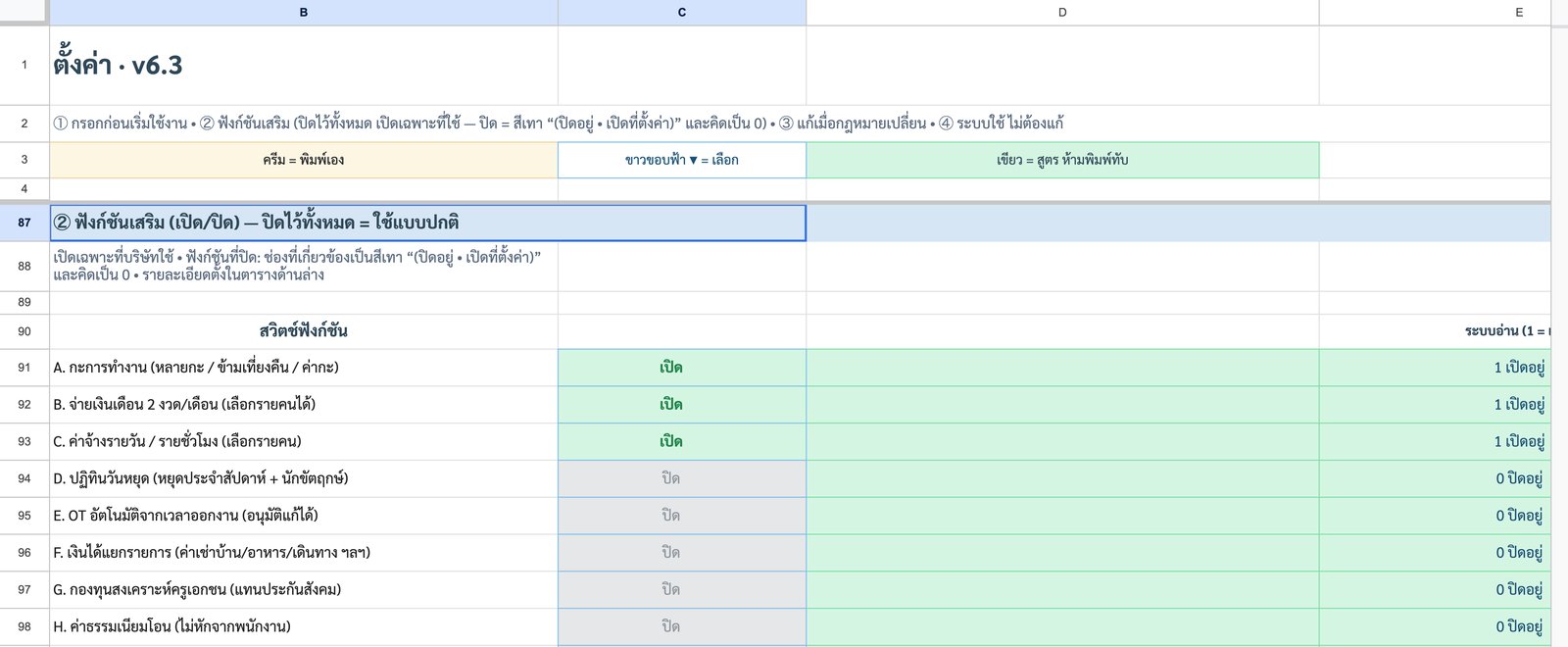Select the label G. กองทุนสงเคราะห์ครูเอกชน
The width and height of the screenshot is (1568, 647).
point(197,590)
